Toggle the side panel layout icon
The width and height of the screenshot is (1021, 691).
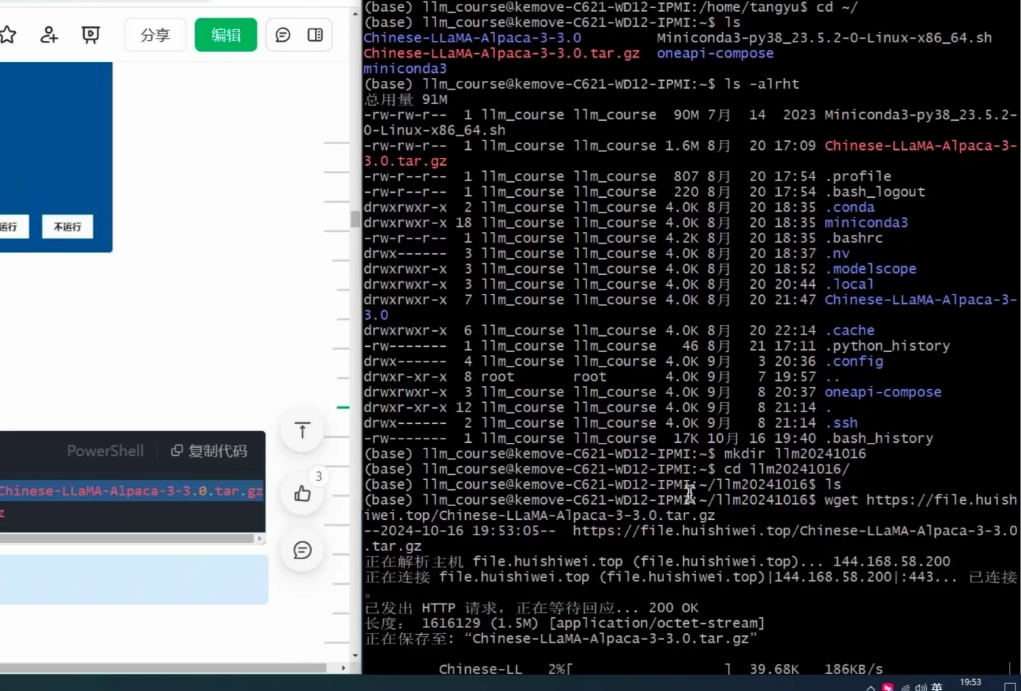pyautogui.click(x=315, y=35)
